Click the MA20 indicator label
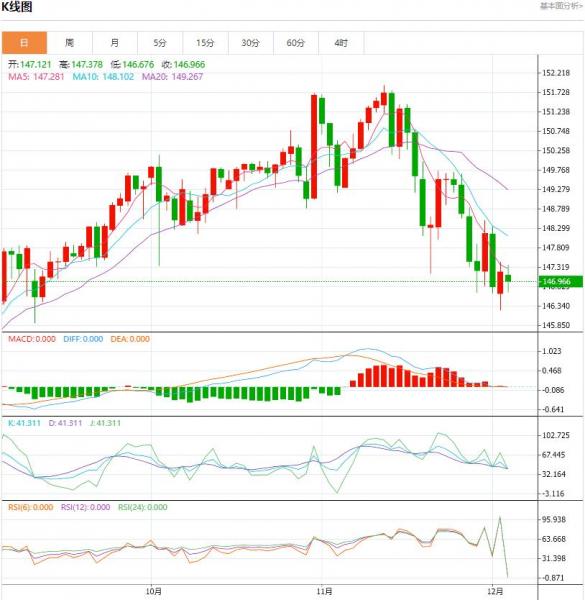Image resolution: width=585 pixels, height=600 pixels. [172, 77]
